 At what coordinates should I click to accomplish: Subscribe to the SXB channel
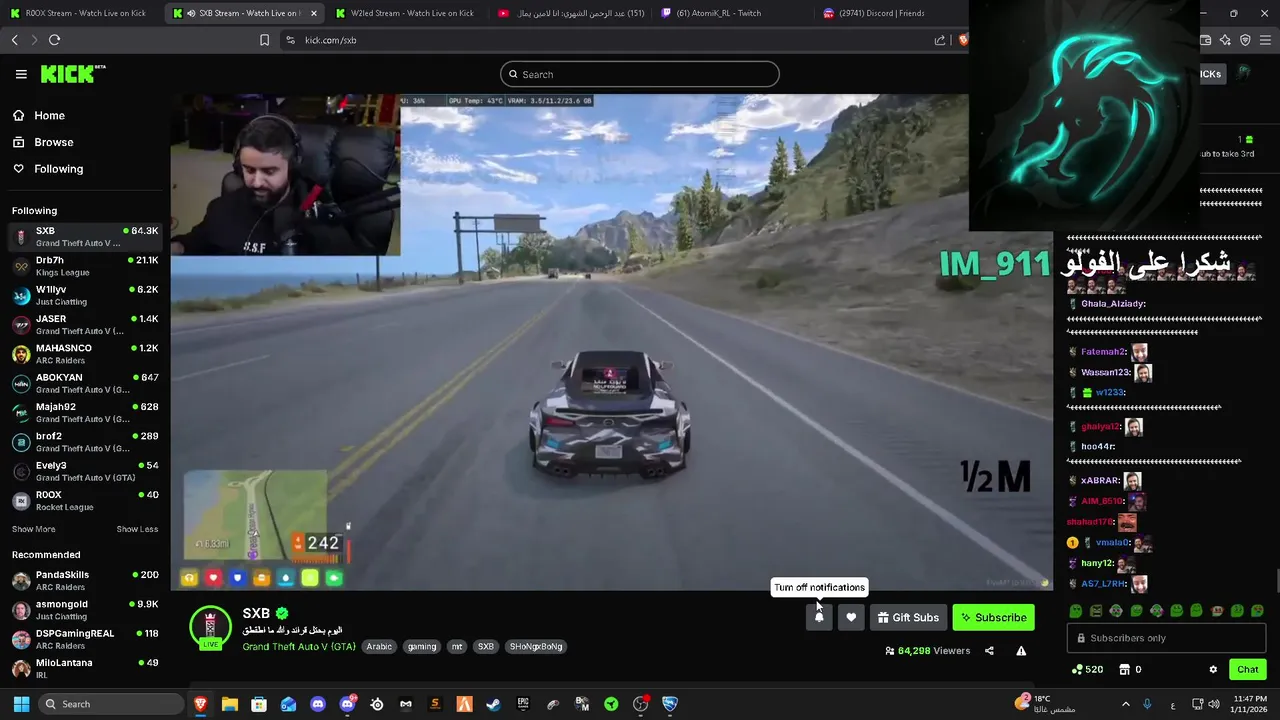tap(994, 617)
